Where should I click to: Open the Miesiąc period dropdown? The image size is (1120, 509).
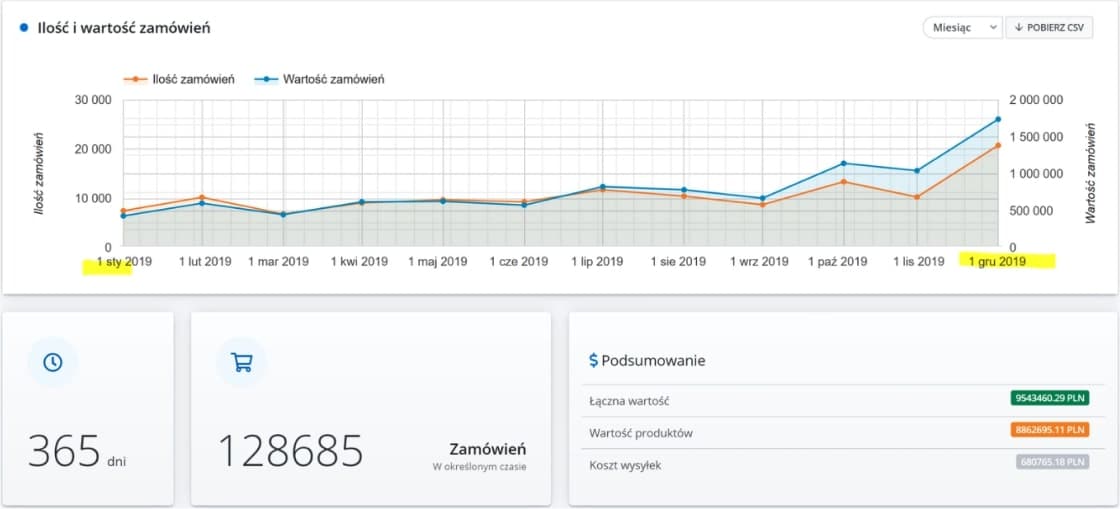(963, 27)
